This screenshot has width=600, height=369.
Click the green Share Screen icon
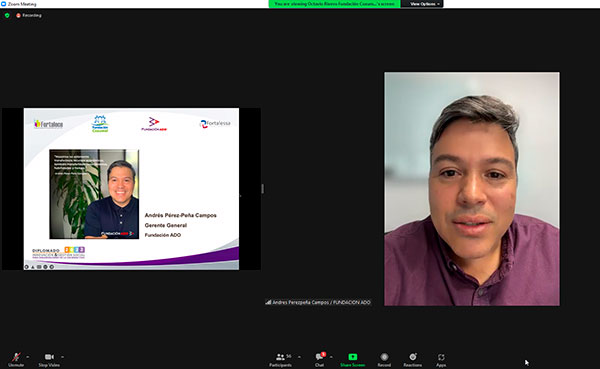click(x=353, y=357)
